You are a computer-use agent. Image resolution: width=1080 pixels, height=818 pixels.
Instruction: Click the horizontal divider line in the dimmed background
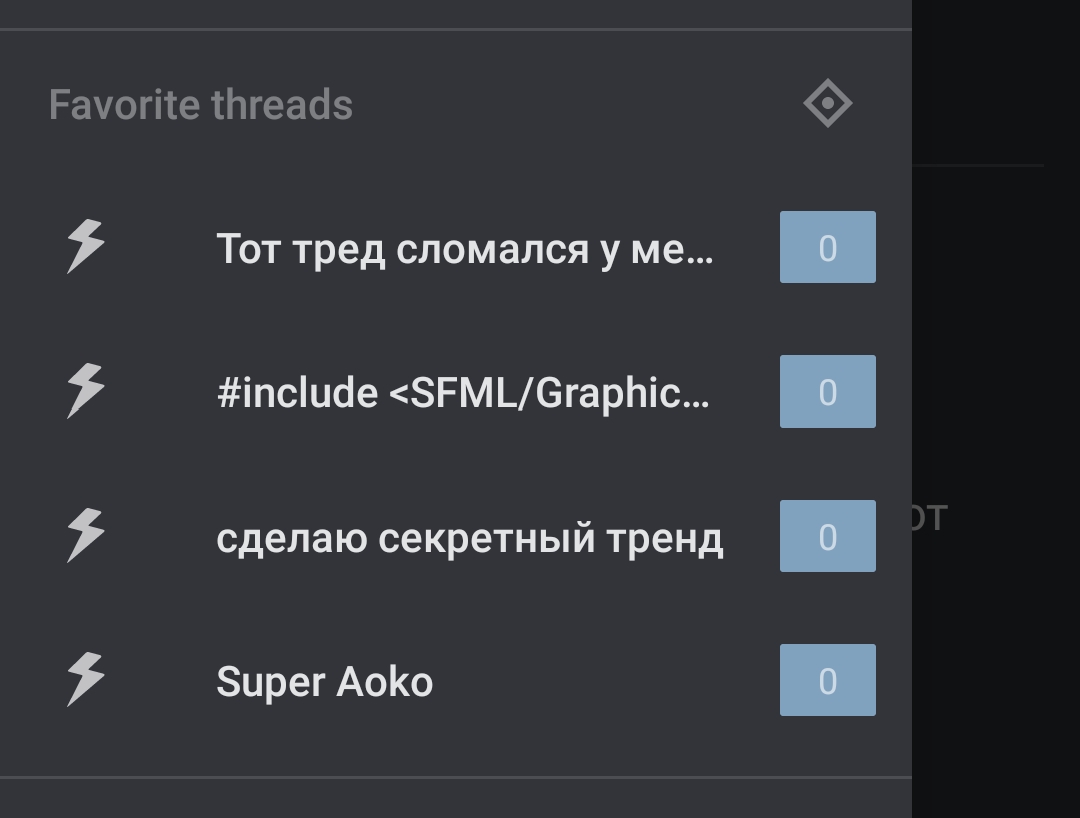click(x=978, y=165)
